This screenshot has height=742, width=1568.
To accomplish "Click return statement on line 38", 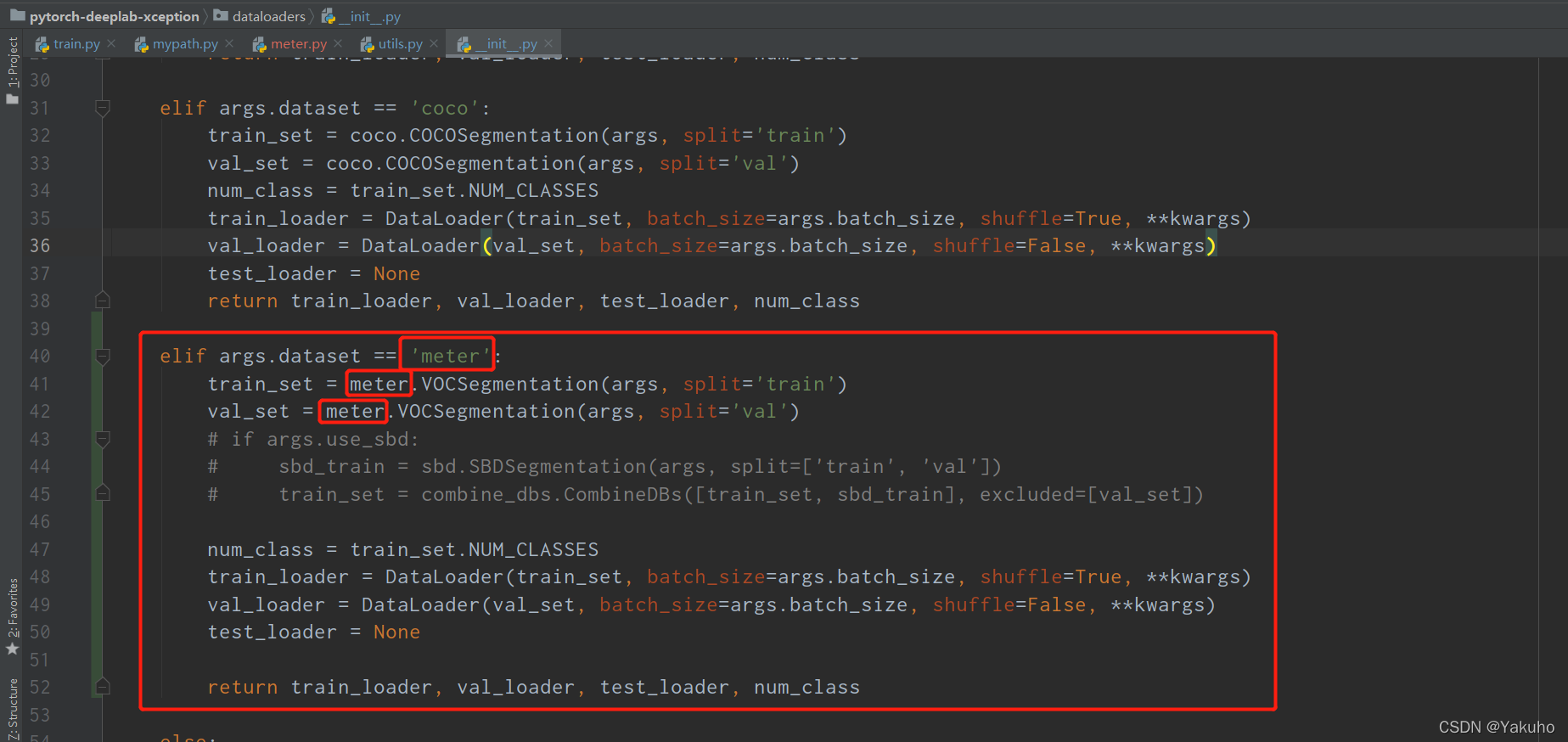I will (533, 301).
